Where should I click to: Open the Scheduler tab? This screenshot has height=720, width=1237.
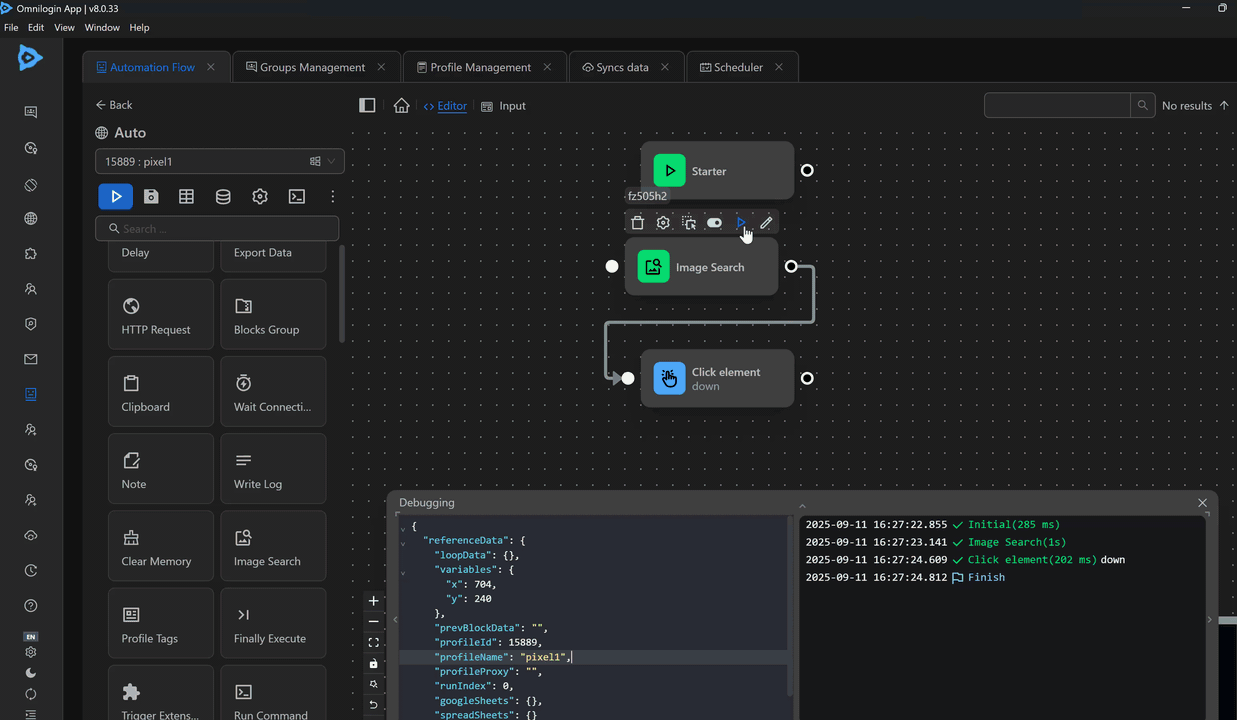point(738,67)
